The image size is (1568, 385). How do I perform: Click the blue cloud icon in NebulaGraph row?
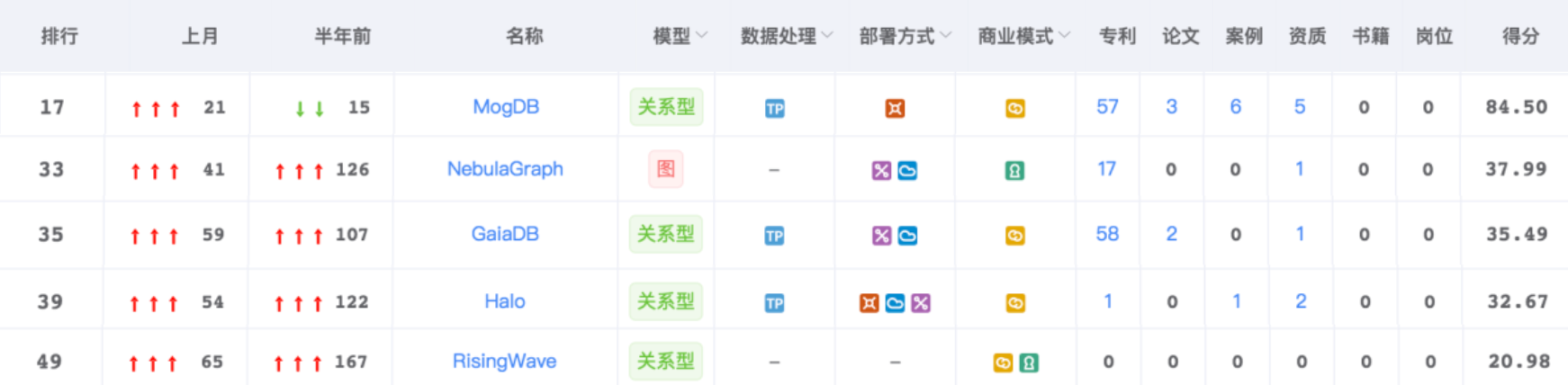coord(907,170)
